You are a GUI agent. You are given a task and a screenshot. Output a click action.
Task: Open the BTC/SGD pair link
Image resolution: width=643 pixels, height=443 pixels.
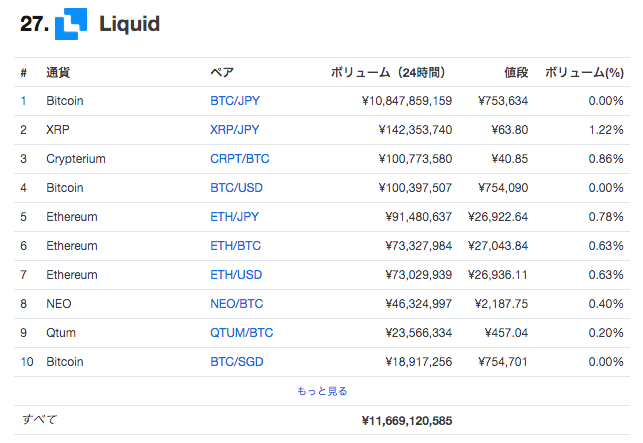click(x=237, y=362)
